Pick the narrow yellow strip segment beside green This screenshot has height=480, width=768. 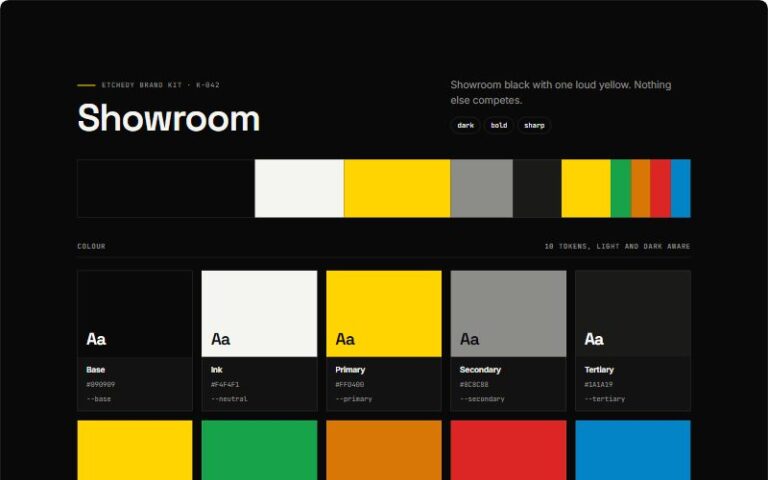[x=586, y=188]
